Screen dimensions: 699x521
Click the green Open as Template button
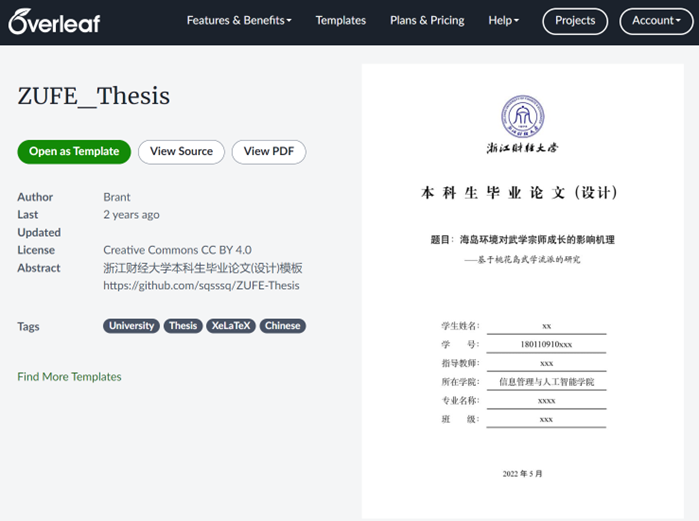tap(74, 152)
